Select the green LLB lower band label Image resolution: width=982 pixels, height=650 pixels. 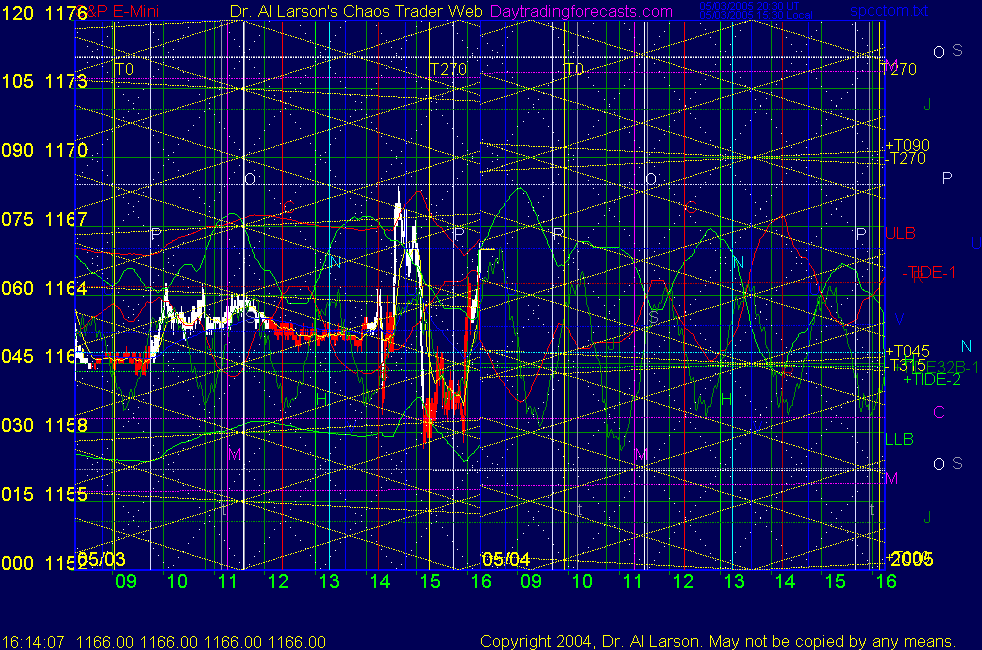pyautogui.click(x=899, y=439)
